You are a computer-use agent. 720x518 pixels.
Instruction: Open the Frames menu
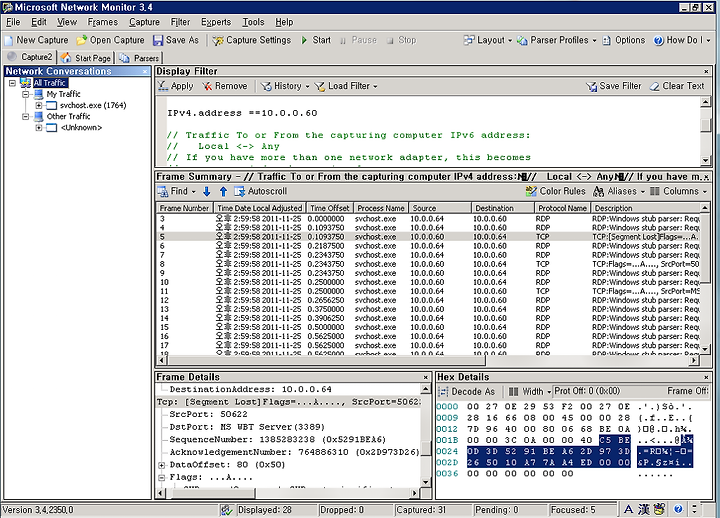pos(102,22)
